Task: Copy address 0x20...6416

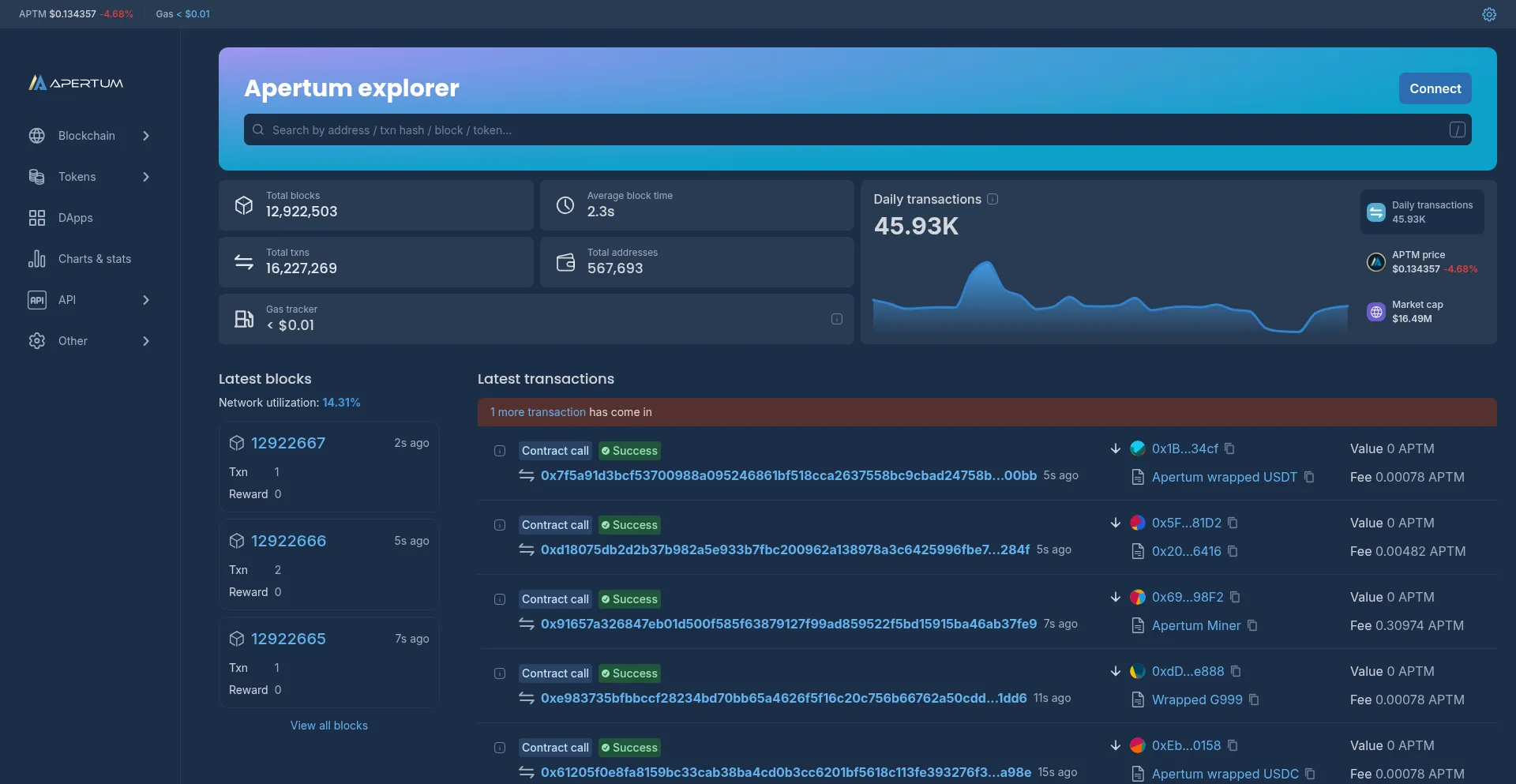Action: point(1233,551)
